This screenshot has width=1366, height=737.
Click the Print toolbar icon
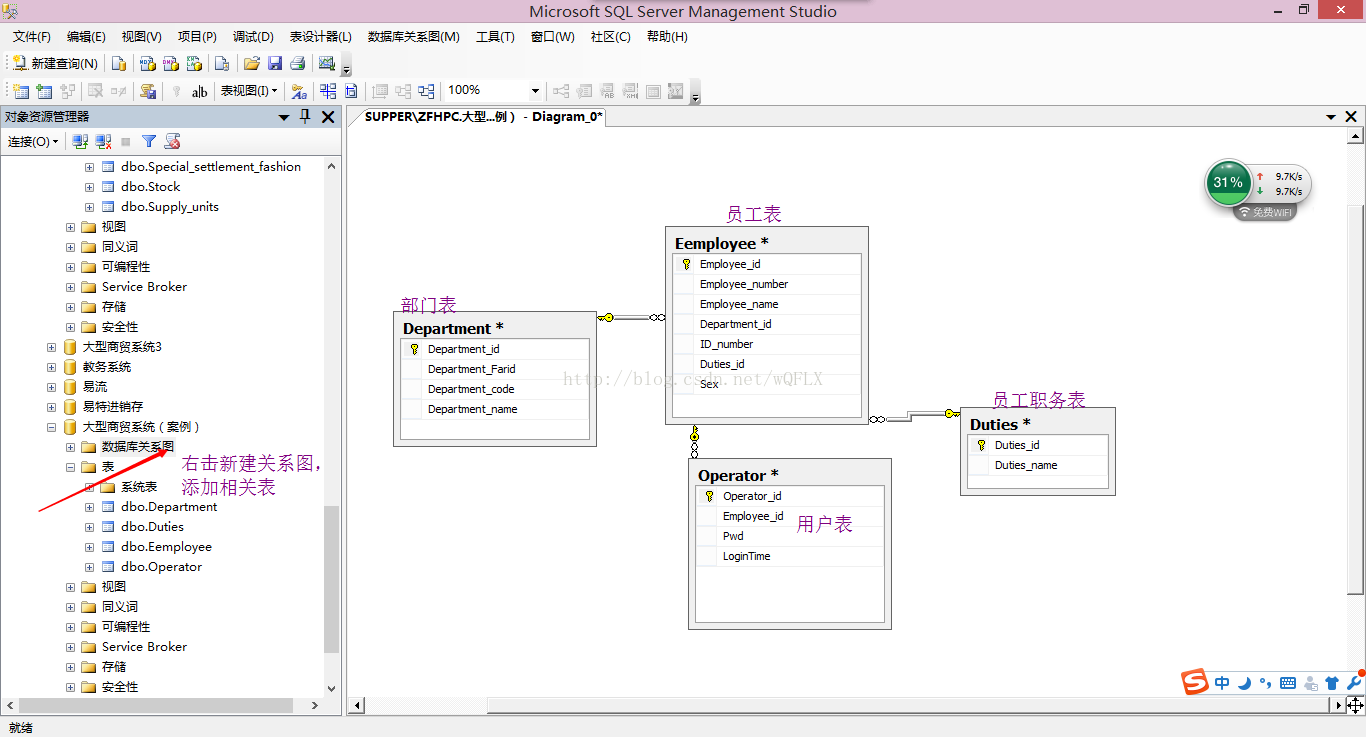click(x=297, y=63)
